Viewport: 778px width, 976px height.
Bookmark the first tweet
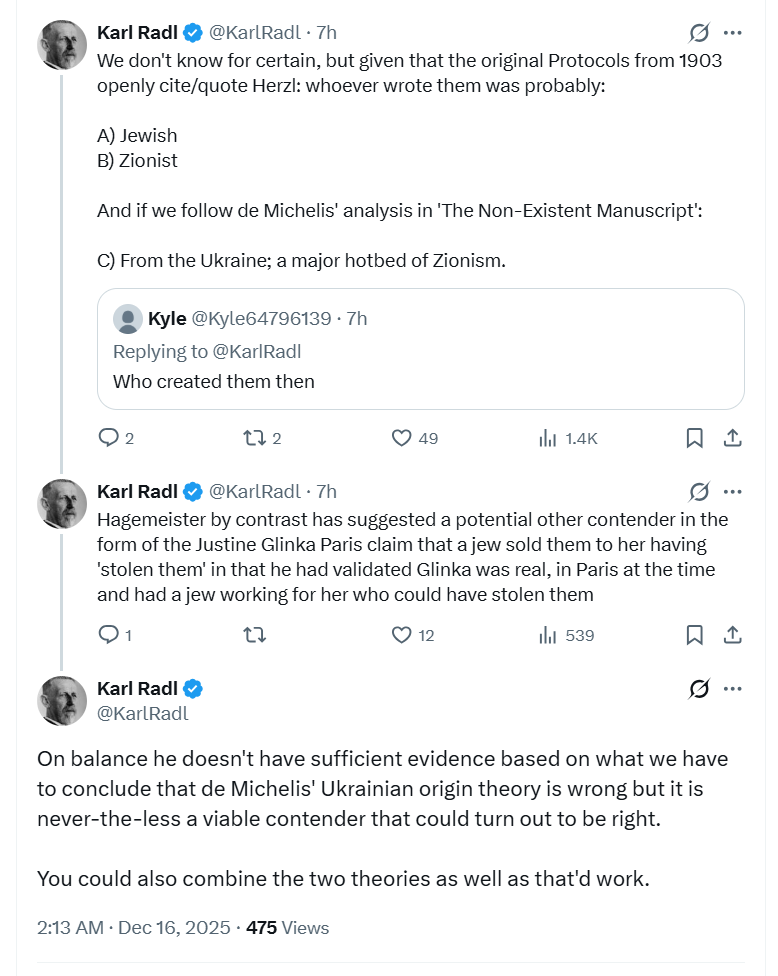pos(695,438)
